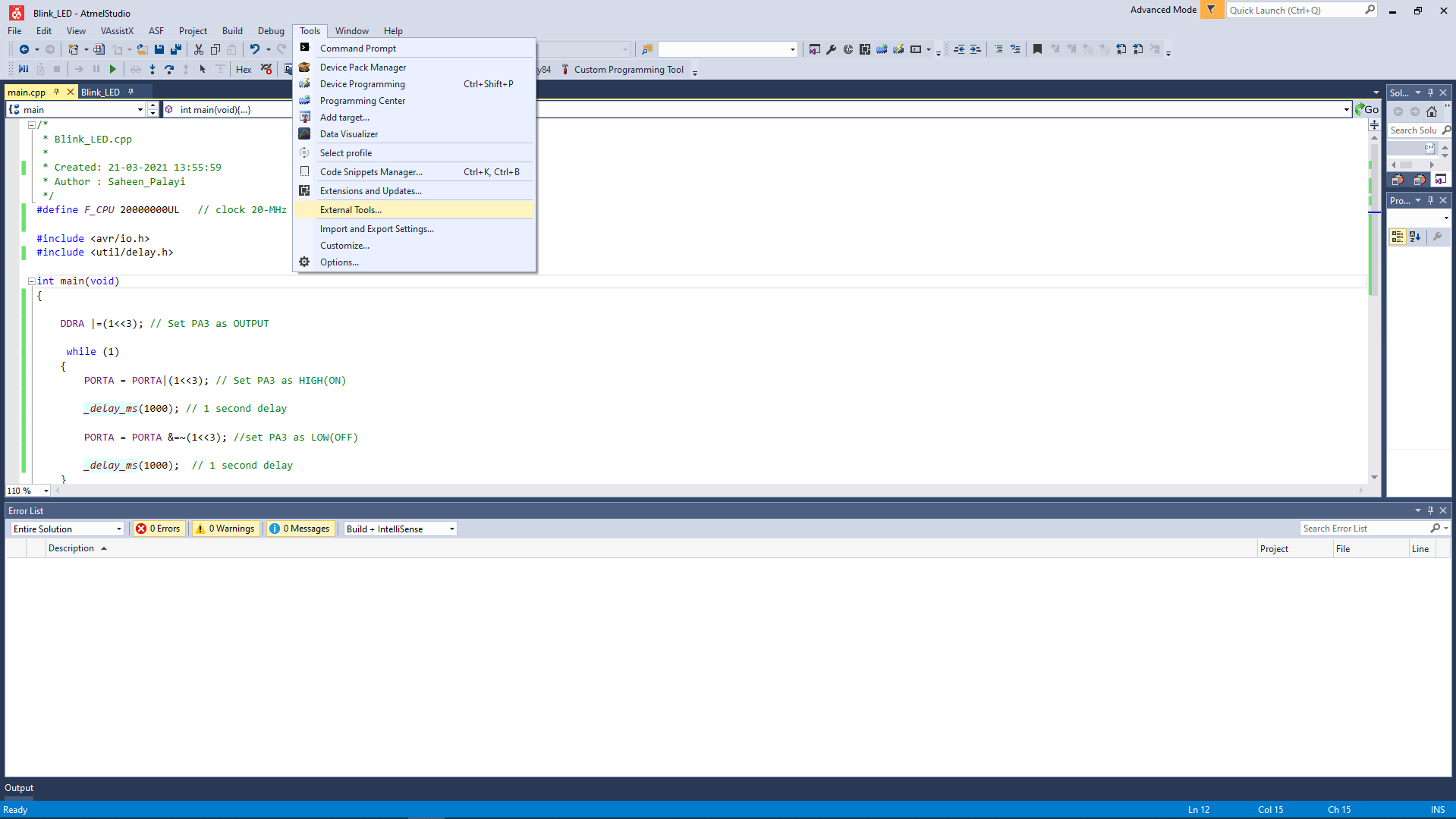Click the Solution Explorer horizontal scrollbar thumb
Image resolution: width=1456 pixels, height=819 pixels.
pos(1406,165)
